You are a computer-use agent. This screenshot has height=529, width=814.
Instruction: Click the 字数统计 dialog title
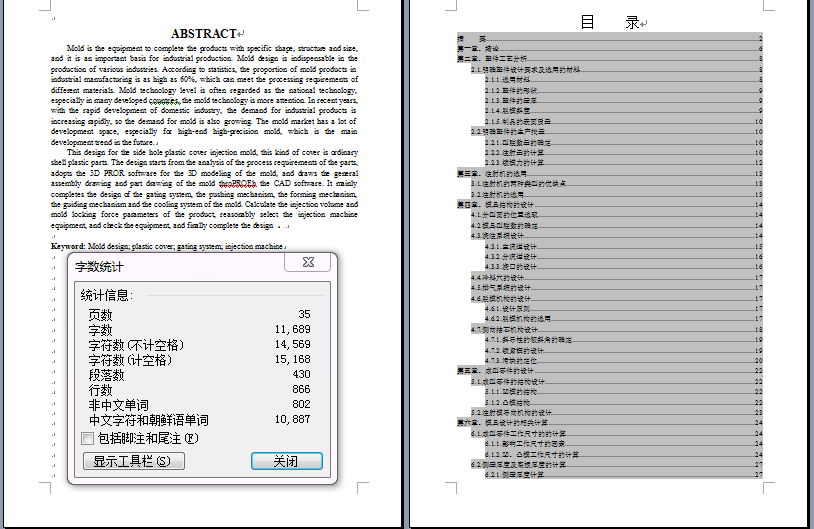pyautogui.click(x=99, y=267)
